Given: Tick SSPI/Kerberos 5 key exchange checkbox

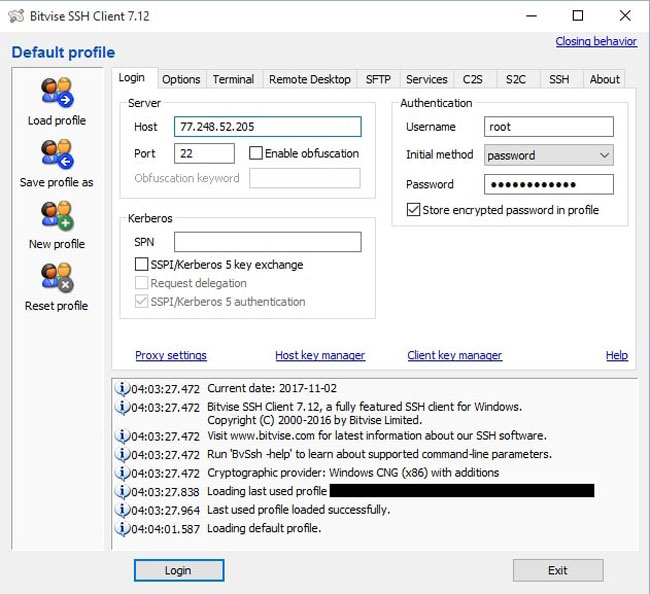Looking at the screenshot, I should (141, 264).
